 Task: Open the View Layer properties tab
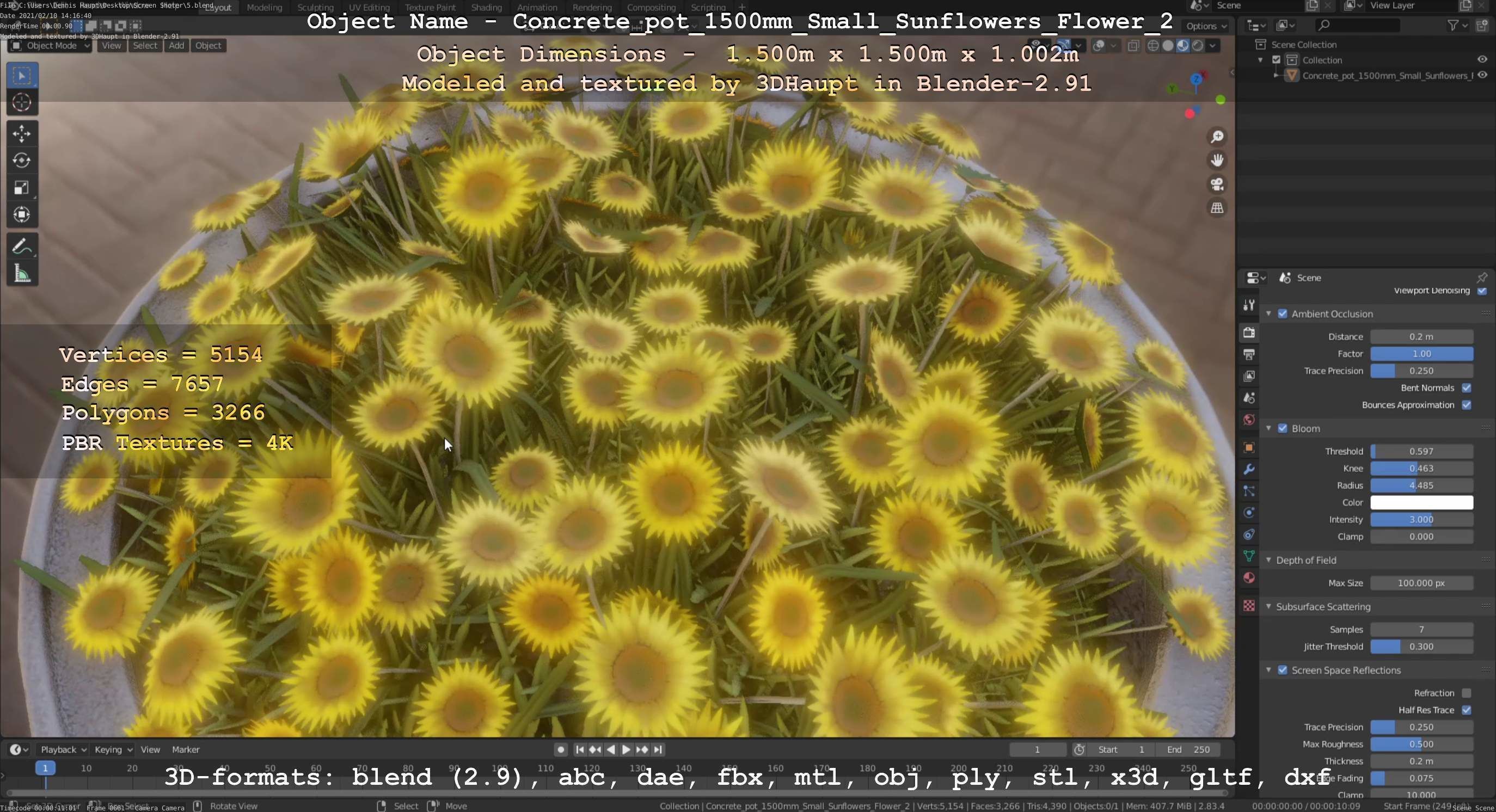(x=1249, y=376)
